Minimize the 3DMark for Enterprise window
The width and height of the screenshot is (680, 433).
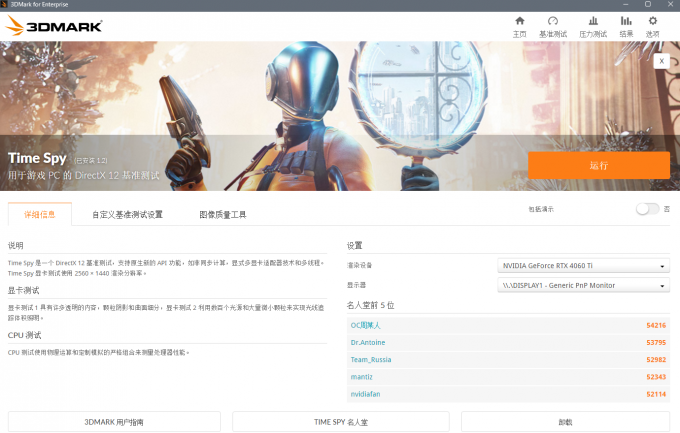point(625,4)
